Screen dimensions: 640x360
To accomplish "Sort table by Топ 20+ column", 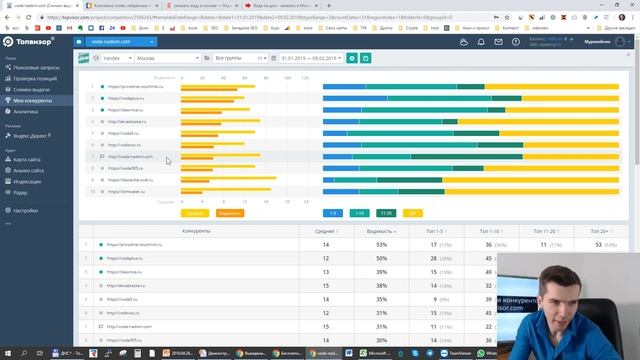I will (x=601, y=231).
